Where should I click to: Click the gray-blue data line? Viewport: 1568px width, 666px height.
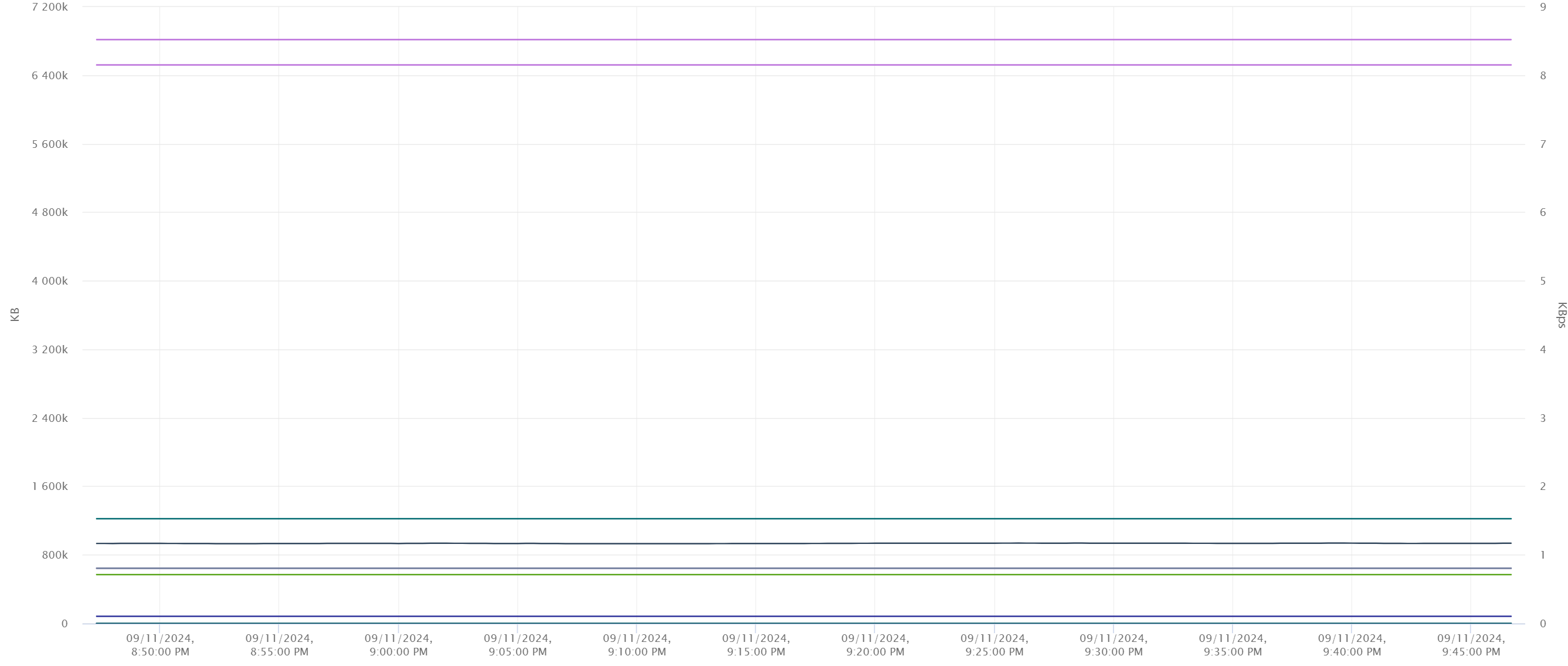[x=803, y=568]
